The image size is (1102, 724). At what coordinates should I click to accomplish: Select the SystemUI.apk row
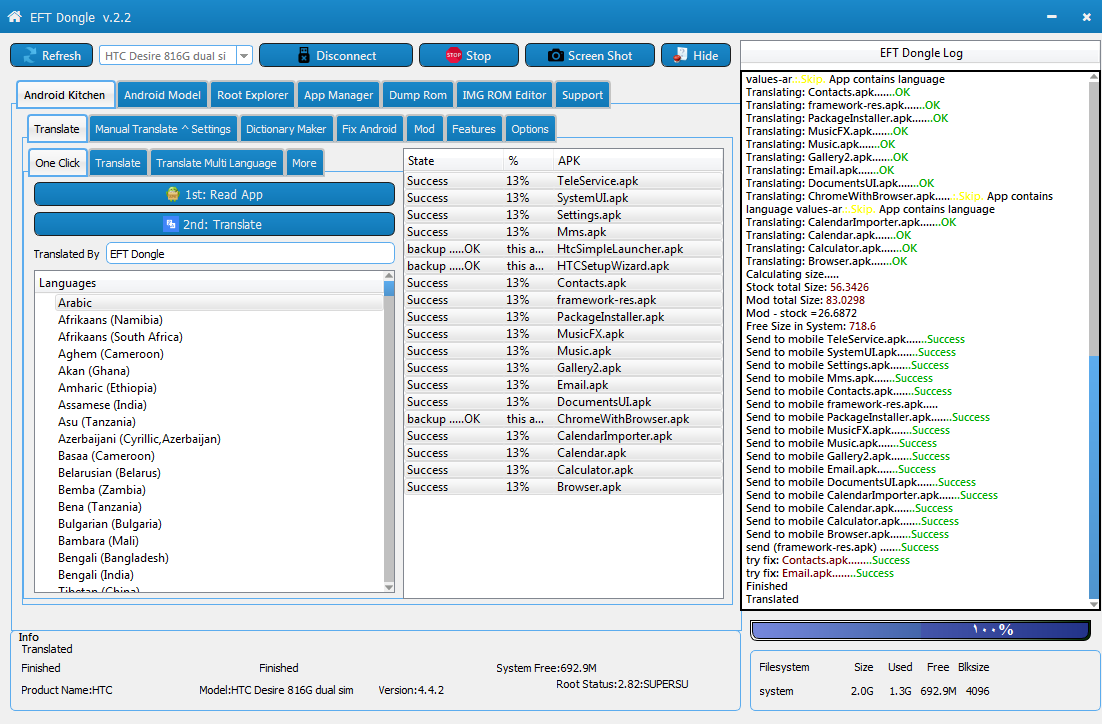click(x=564, y=198)
